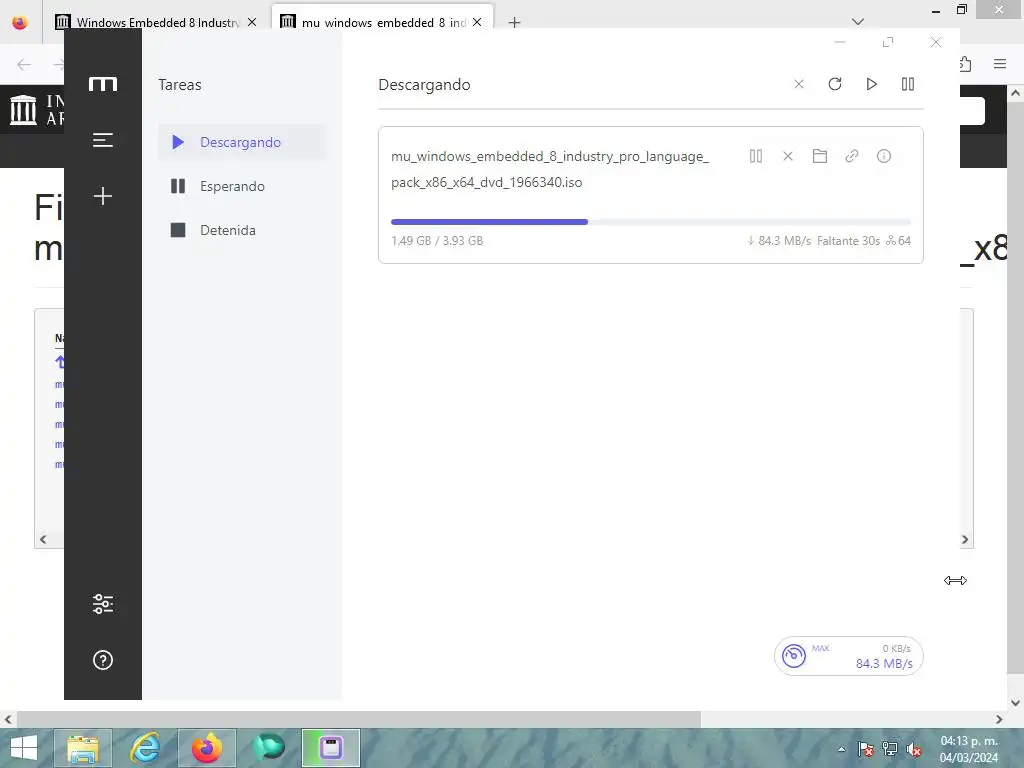This screenshot has width=1024, height=768.
Task: Click the 84.3 MB/s speed readout
Action: [884, 664]
